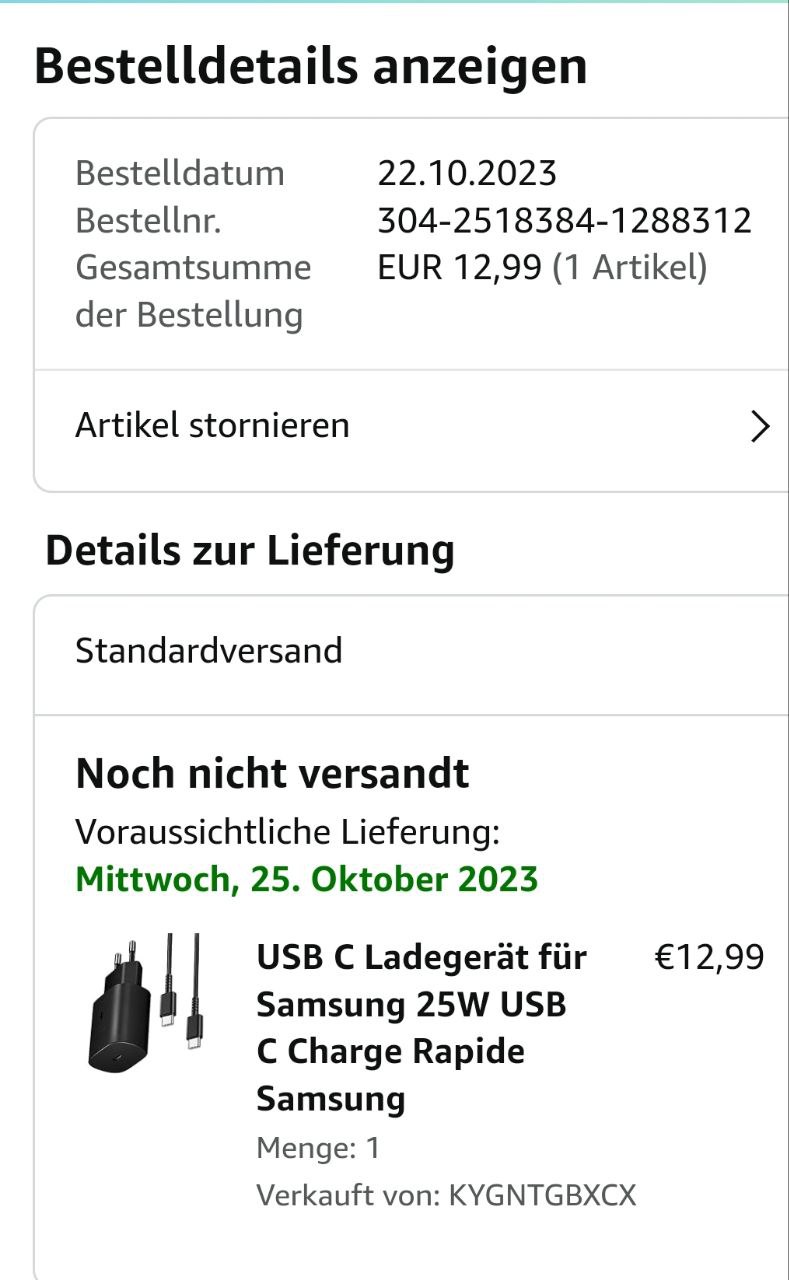The image size is (789, 1280).
Task: Click the chevron next to Artikel stornieren
Action: tap(760, 427)
